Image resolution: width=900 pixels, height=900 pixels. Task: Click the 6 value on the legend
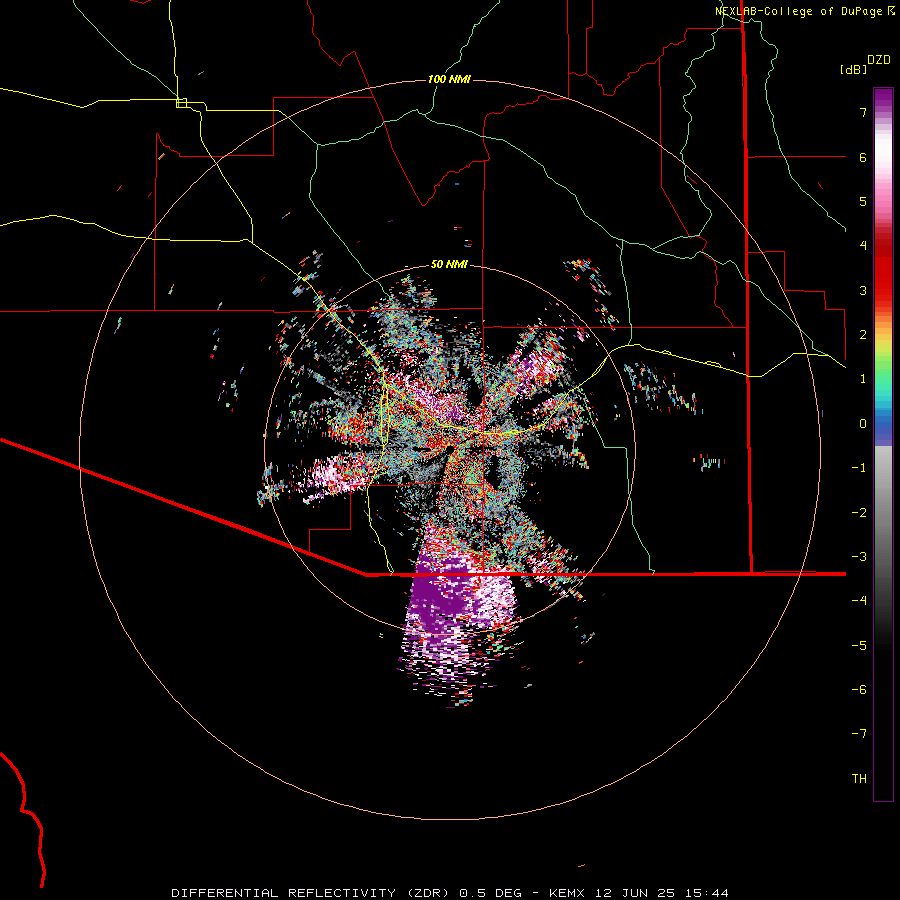click(x=863, y=157)
